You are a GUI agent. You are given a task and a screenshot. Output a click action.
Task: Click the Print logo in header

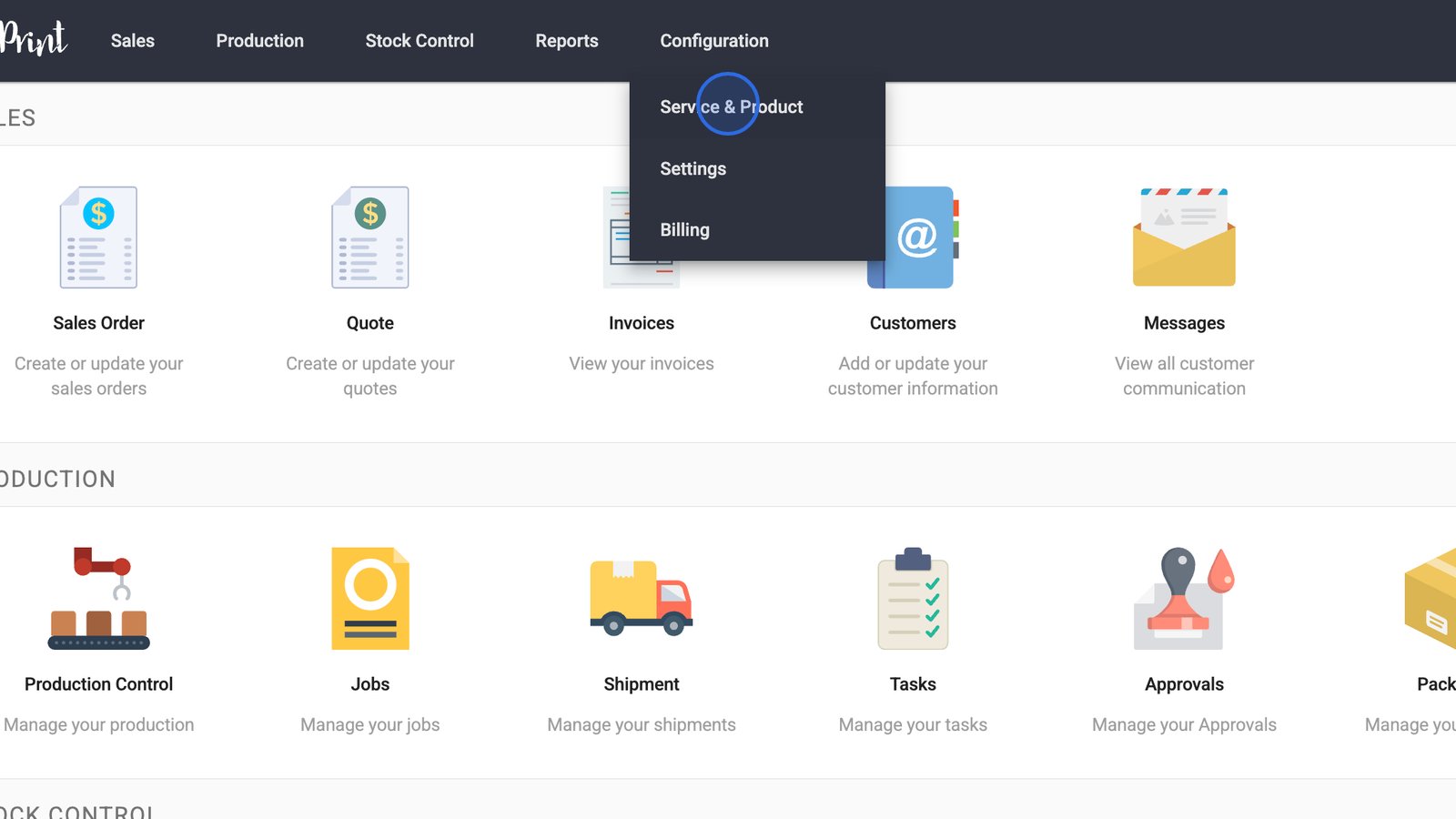click(x=34, y=38)
